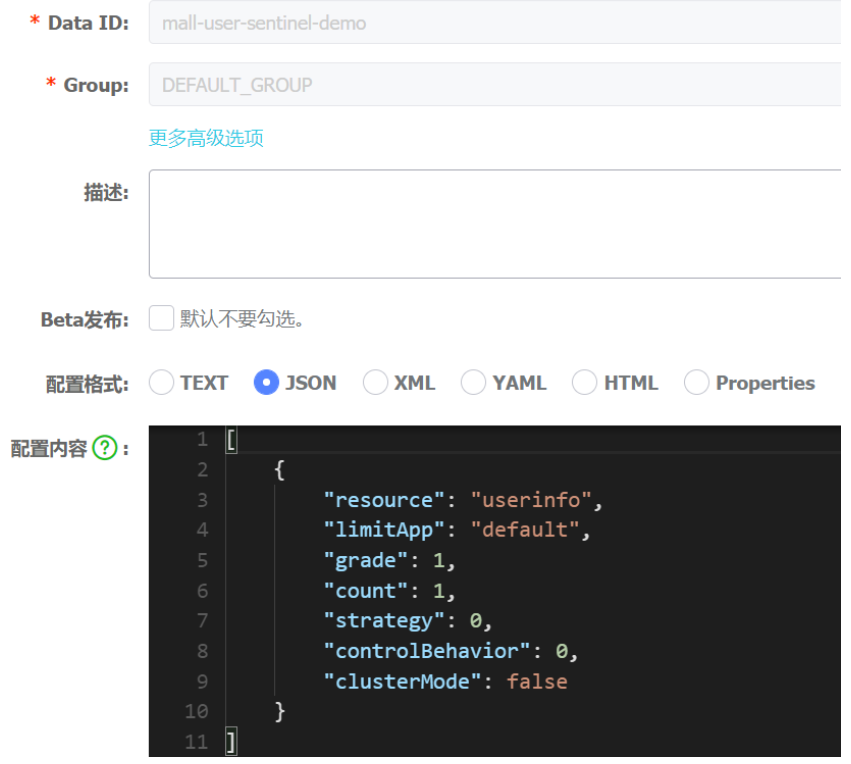Choose XML as the config format

(375, 382)
